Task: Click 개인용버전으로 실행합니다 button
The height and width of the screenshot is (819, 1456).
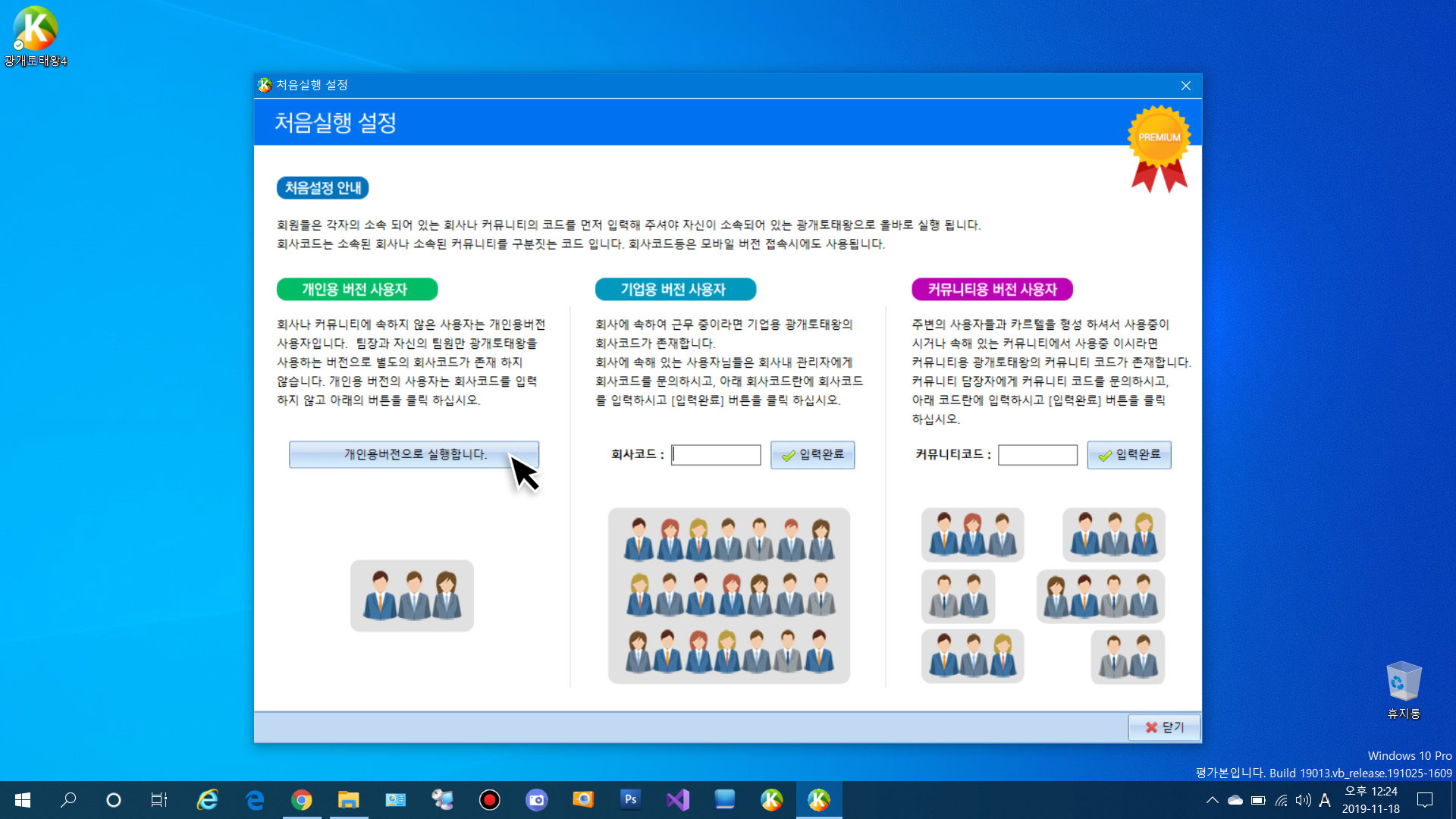Action: (413, 454)
